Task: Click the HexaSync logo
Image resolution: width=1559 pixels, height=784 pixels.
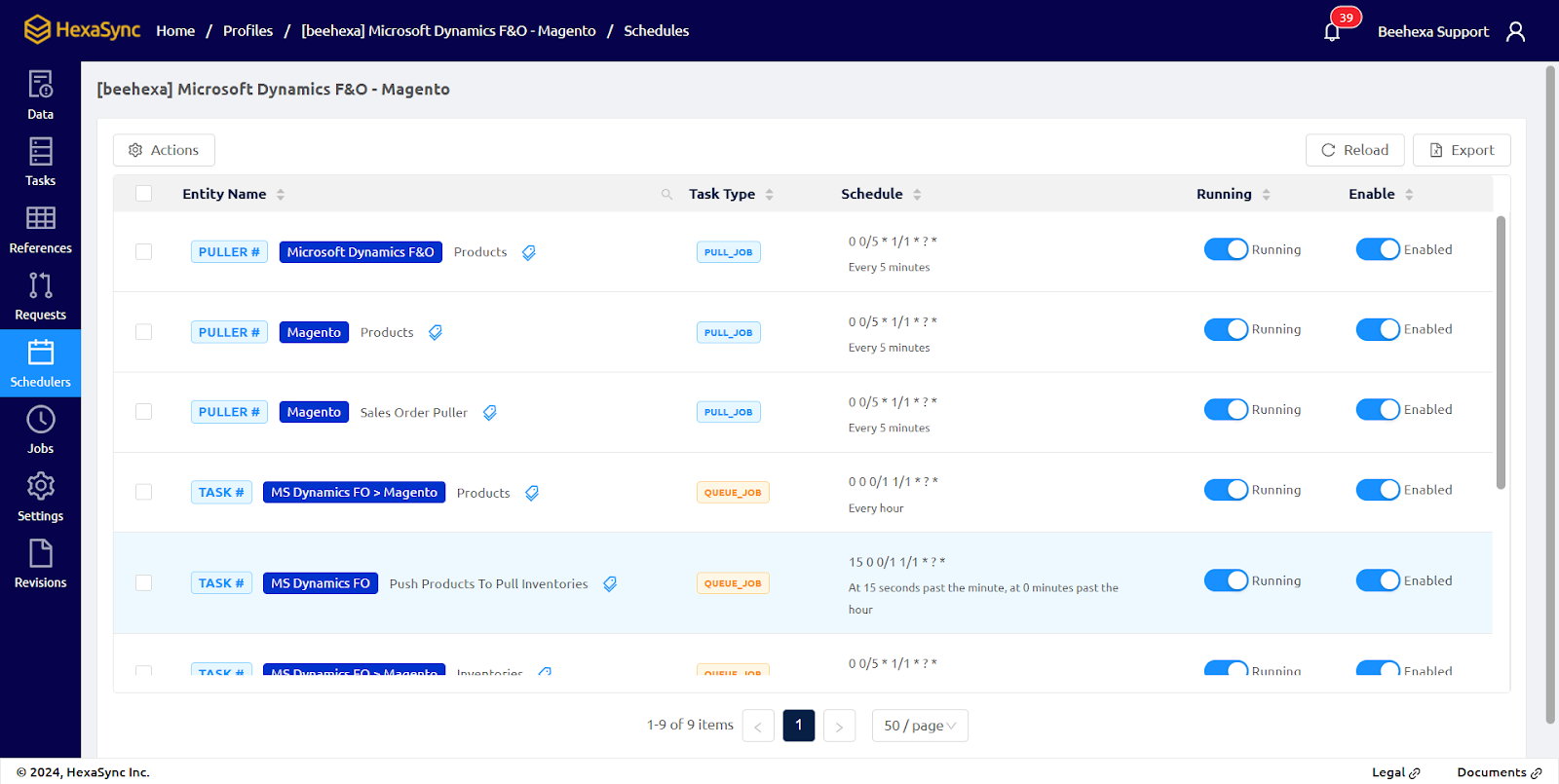Action: coord(82,30)
